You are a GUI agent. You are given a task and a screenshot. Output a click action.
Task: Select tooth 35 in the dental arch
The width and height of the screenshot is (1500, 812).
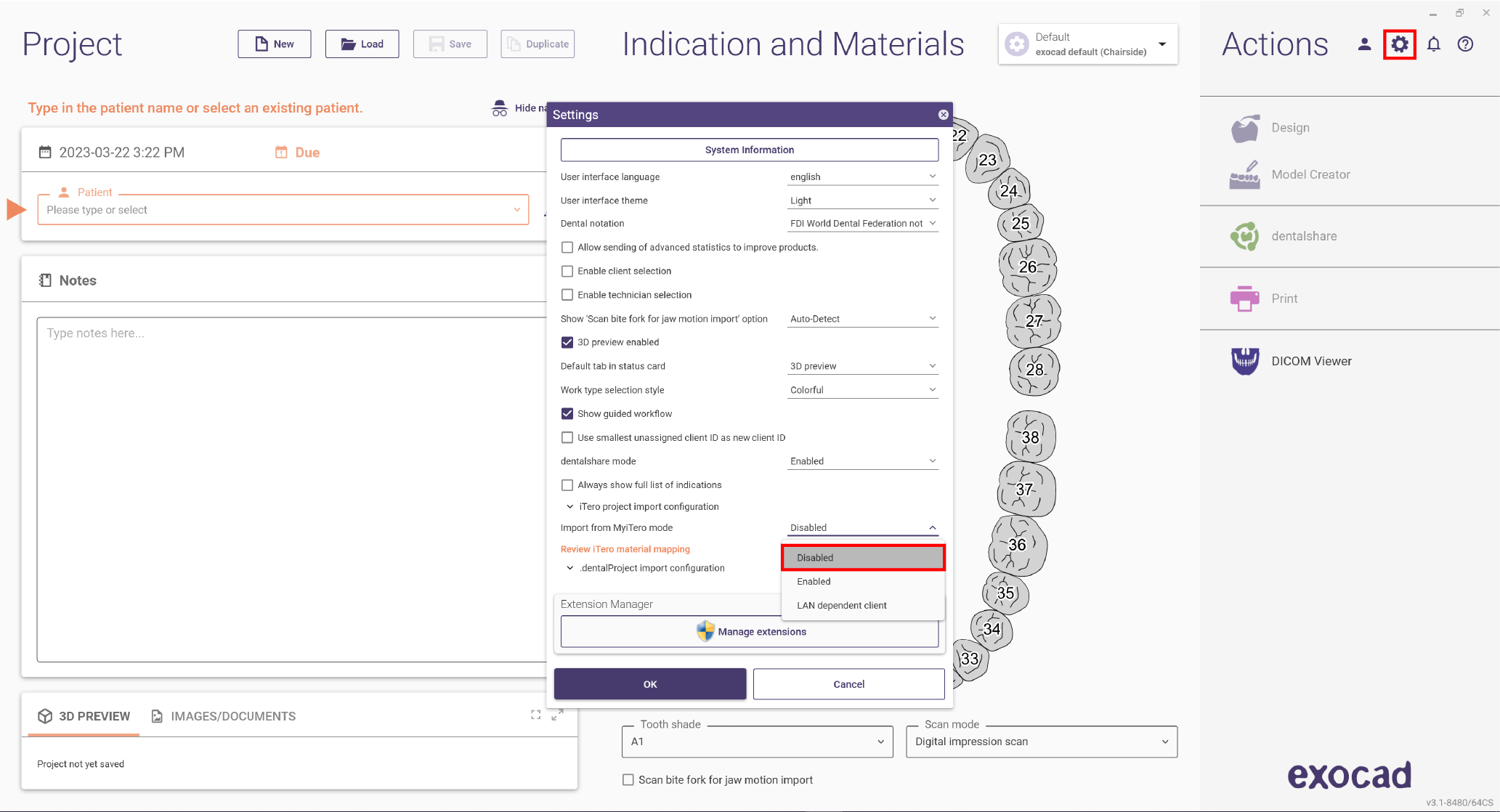pyautogui.click(x=1005, y=593)
